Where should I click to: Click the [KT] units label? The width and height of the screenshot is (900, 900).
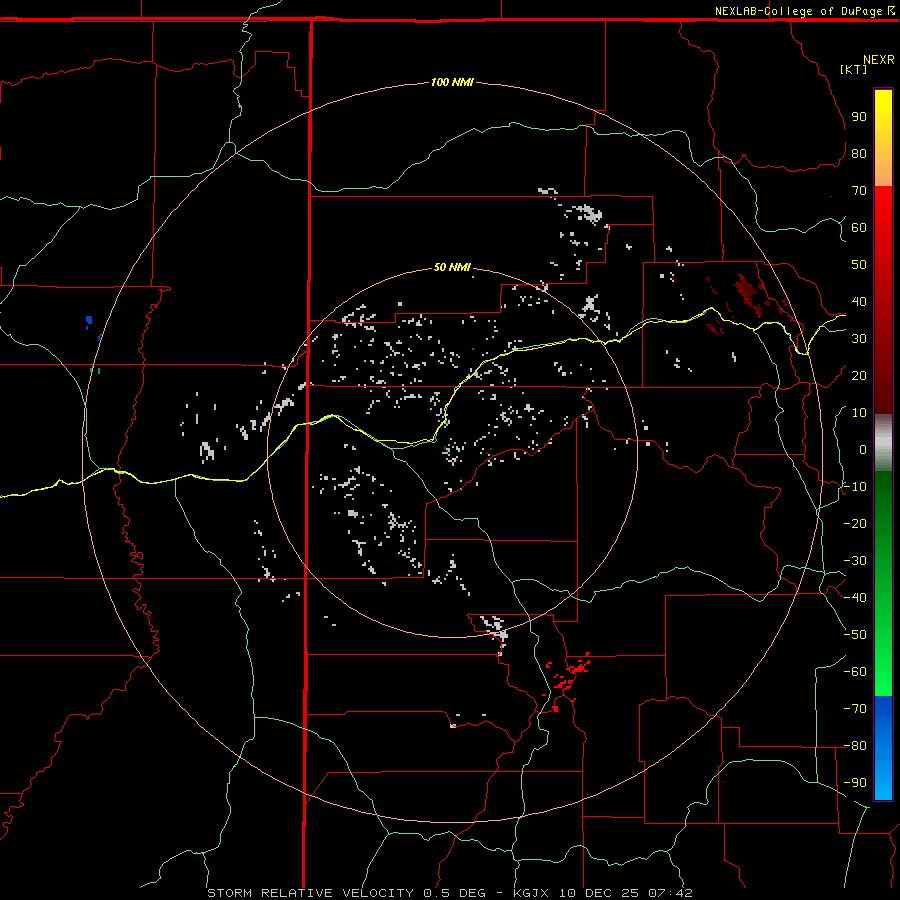coord(854,69)
